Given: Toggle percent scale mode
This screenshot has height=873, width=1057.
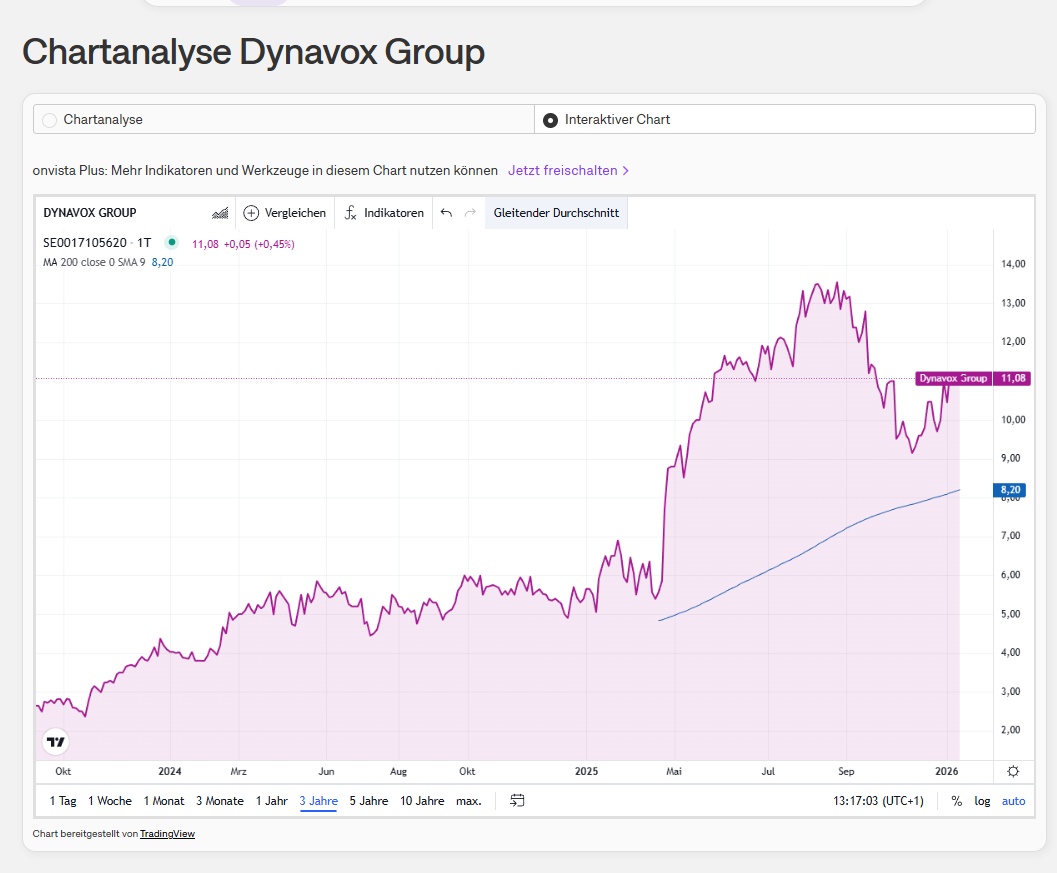Looking at the screenshot, I should (956, 801).
